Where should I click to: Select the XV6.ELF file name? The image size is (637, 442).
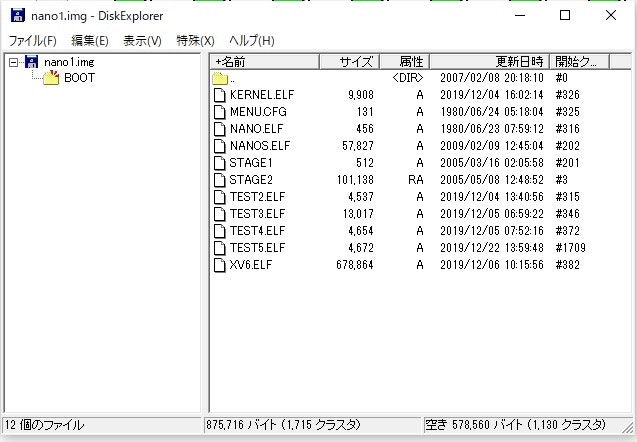(x=251, y=265)
